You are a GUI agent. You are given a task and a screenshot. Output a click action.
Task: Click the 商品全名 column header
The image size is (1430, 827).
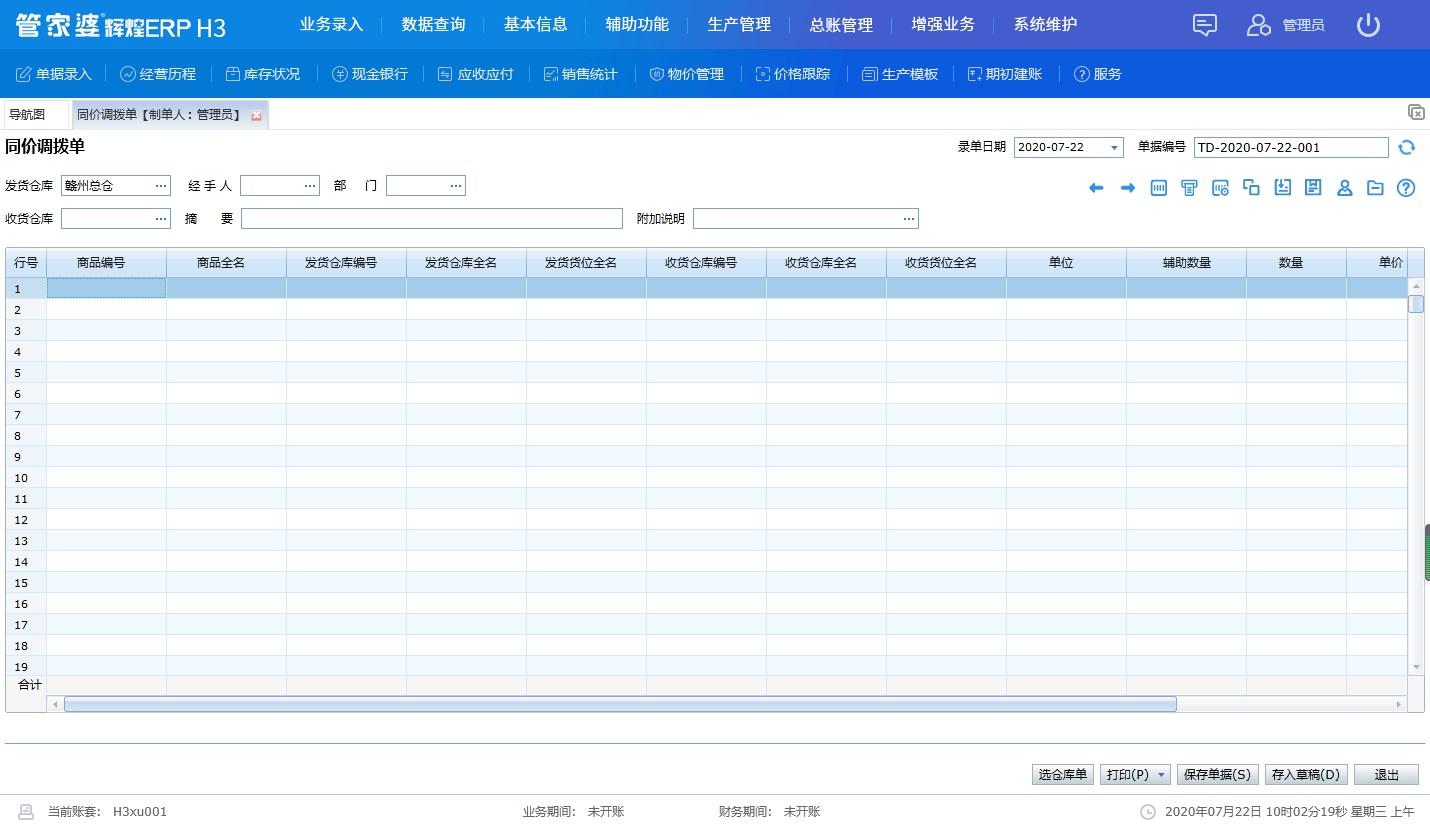click(226, 263)
